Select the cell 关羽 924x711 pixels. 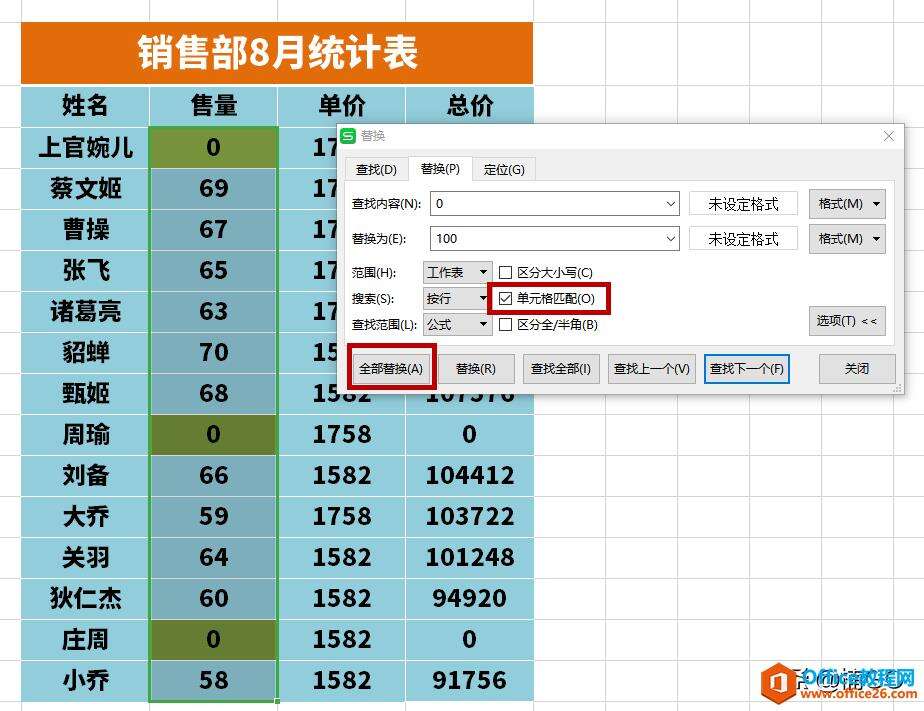click(x=85, y=557)
